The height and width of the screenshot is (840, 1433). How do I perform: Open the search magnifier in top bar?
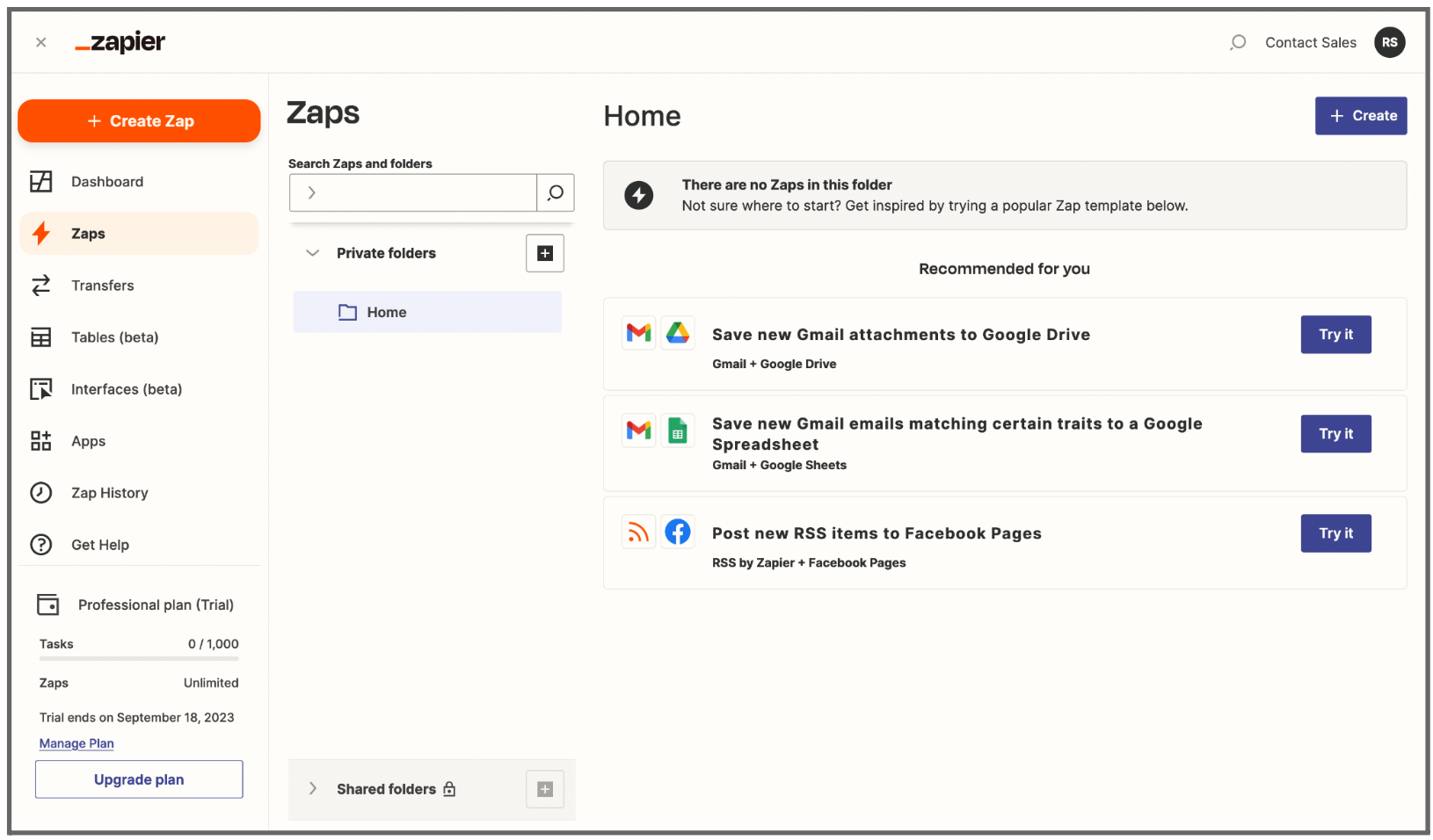(x=1238, y=42)
